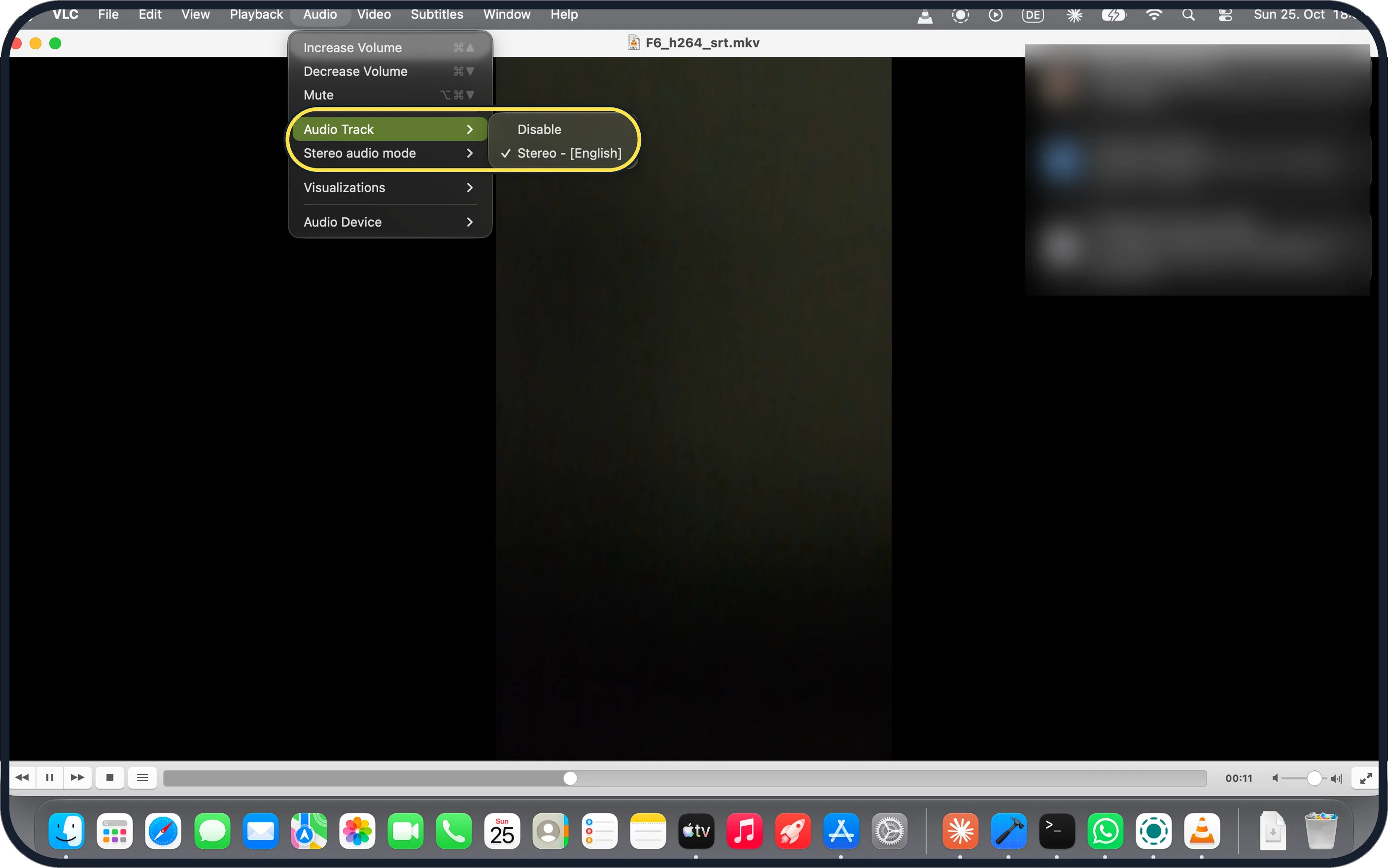Open the File menu
1388x868 pixels.
coord(108,14)
